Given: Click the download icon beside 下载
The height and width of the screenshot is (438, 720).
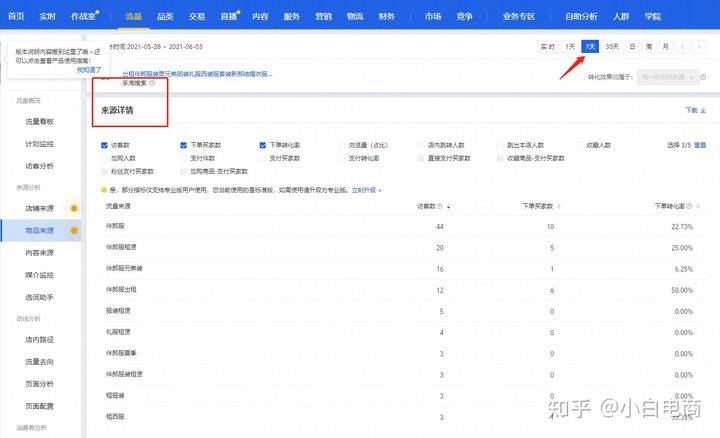Looking at the screenshot, I should [704, 110].
